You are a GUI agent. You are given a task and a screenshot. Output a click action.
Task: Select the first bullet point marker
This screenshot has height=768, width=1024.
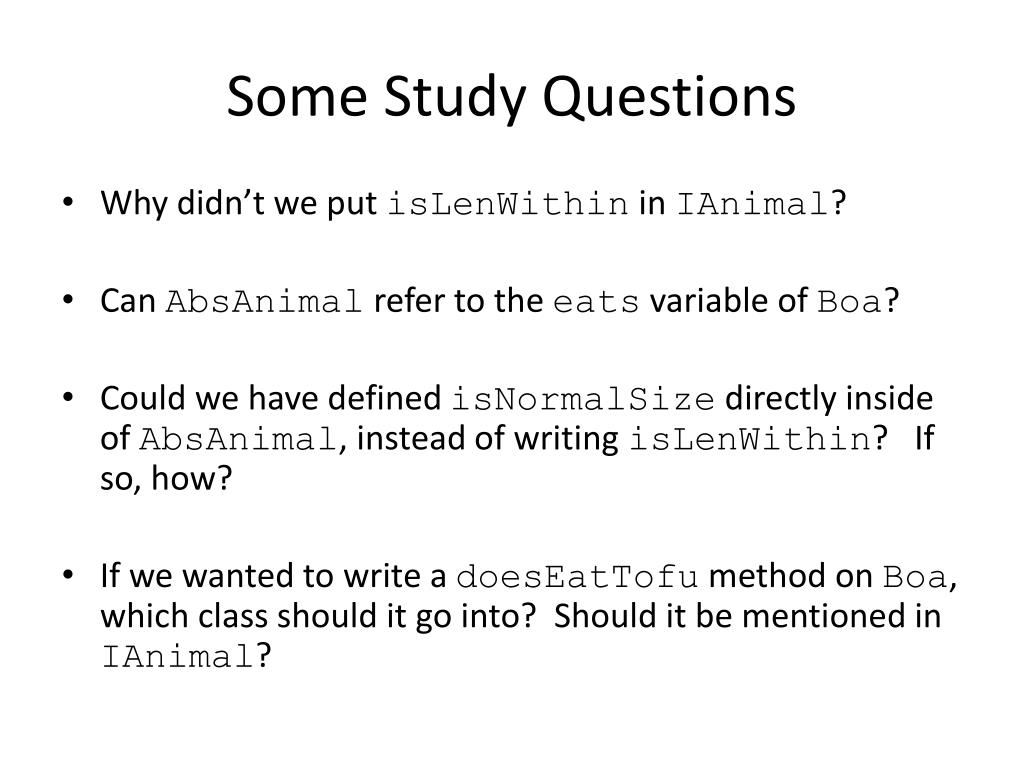67,202
